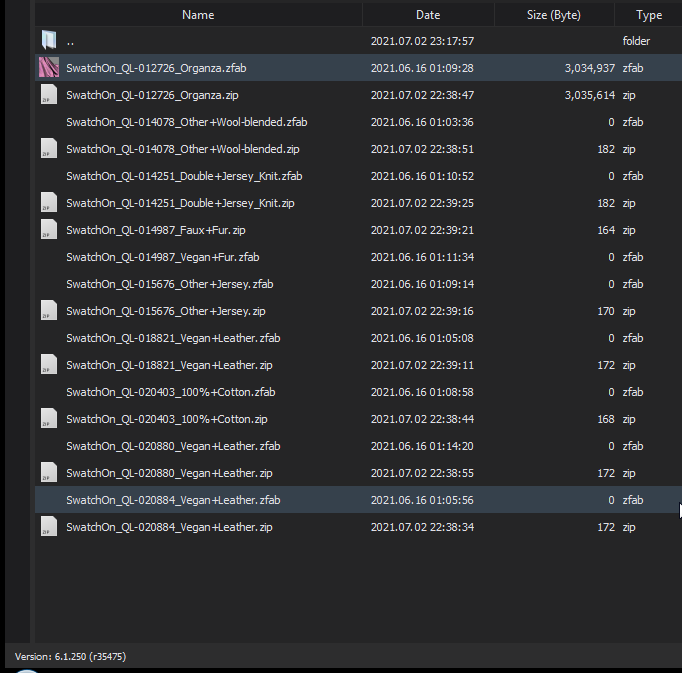Click version text 6.1.250 (r35475)
Screen dimensions: 682x673
[x=90, y=656]
